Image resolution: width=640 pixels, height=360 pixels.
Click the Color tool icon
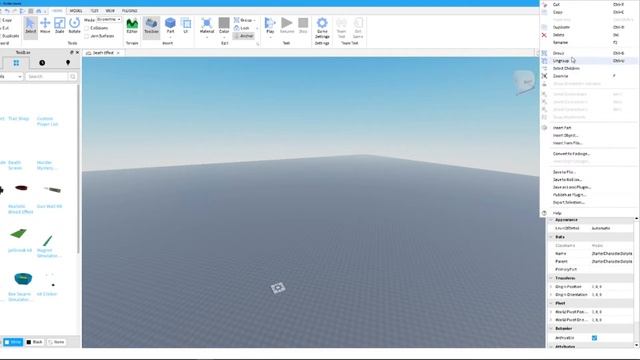click(x=224, y=23)
